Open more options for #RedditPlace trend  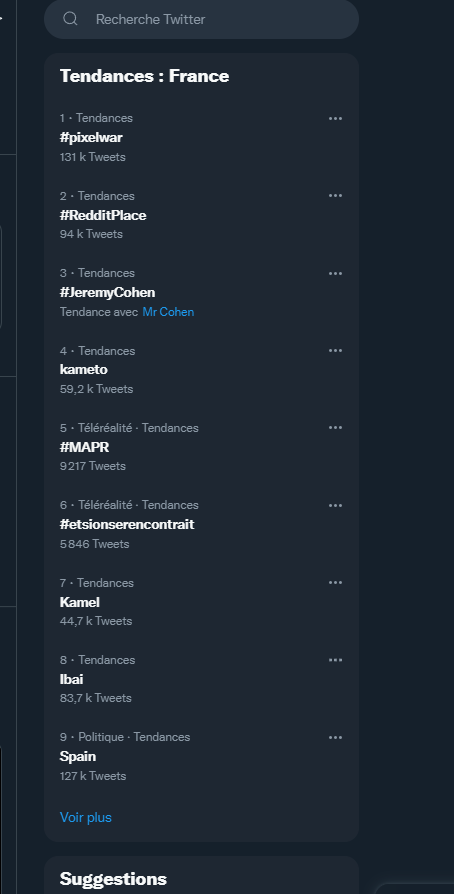[x=335, y=196]
